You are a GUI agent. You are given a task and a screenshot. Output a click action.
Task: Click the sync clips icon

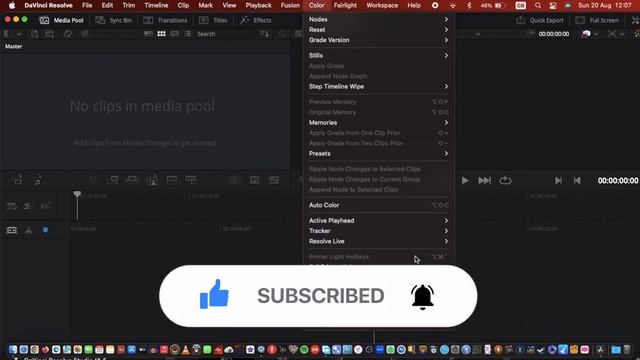(x=68, y=34)
